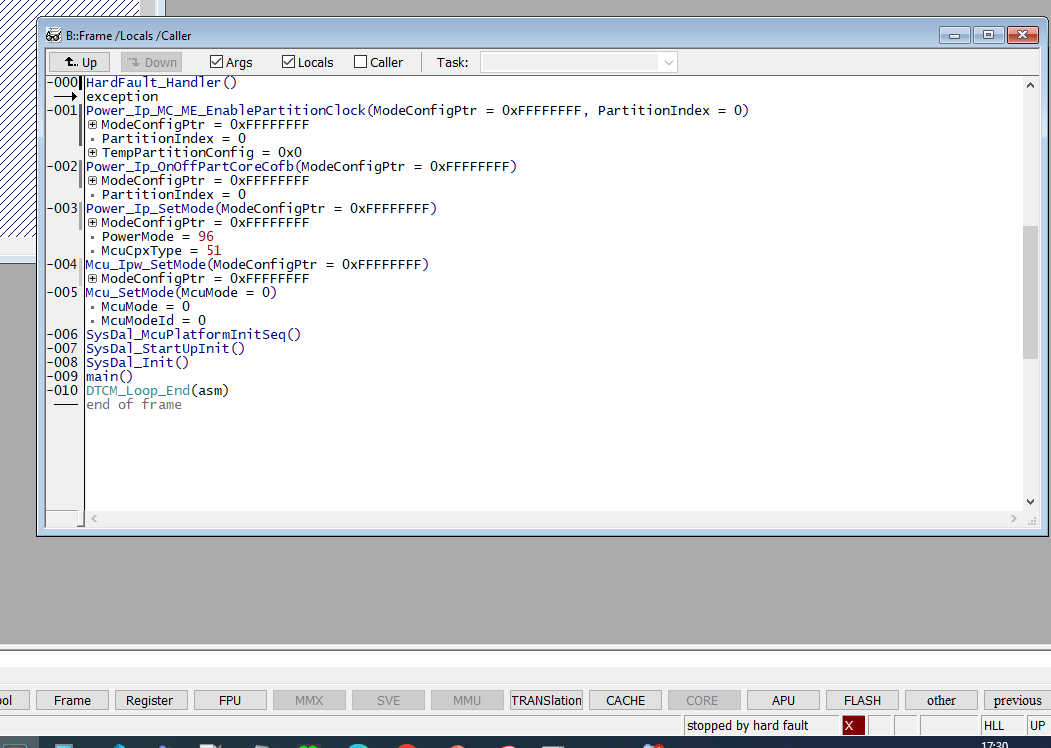Open the Frame view from the state bar
Image resolution: width=1051 pixels, height=748 pixels.
[71, 700]
